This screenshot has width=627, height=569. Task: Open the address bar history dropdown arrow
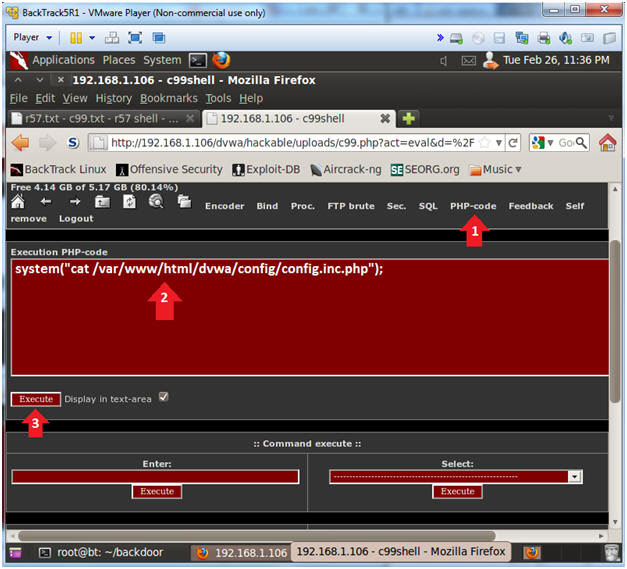click(x=499, y=143)
